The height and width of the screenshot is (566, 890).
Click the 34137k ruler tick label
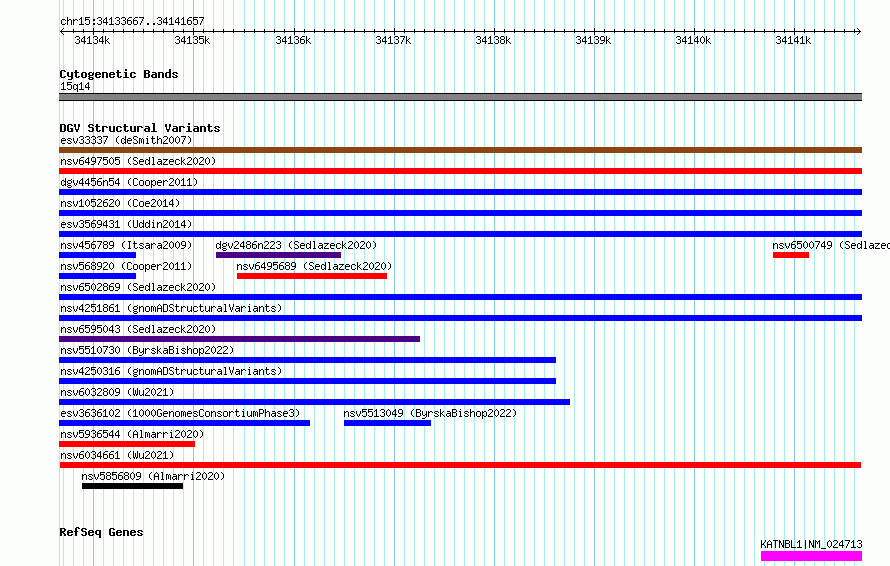(x=393, y=41)
